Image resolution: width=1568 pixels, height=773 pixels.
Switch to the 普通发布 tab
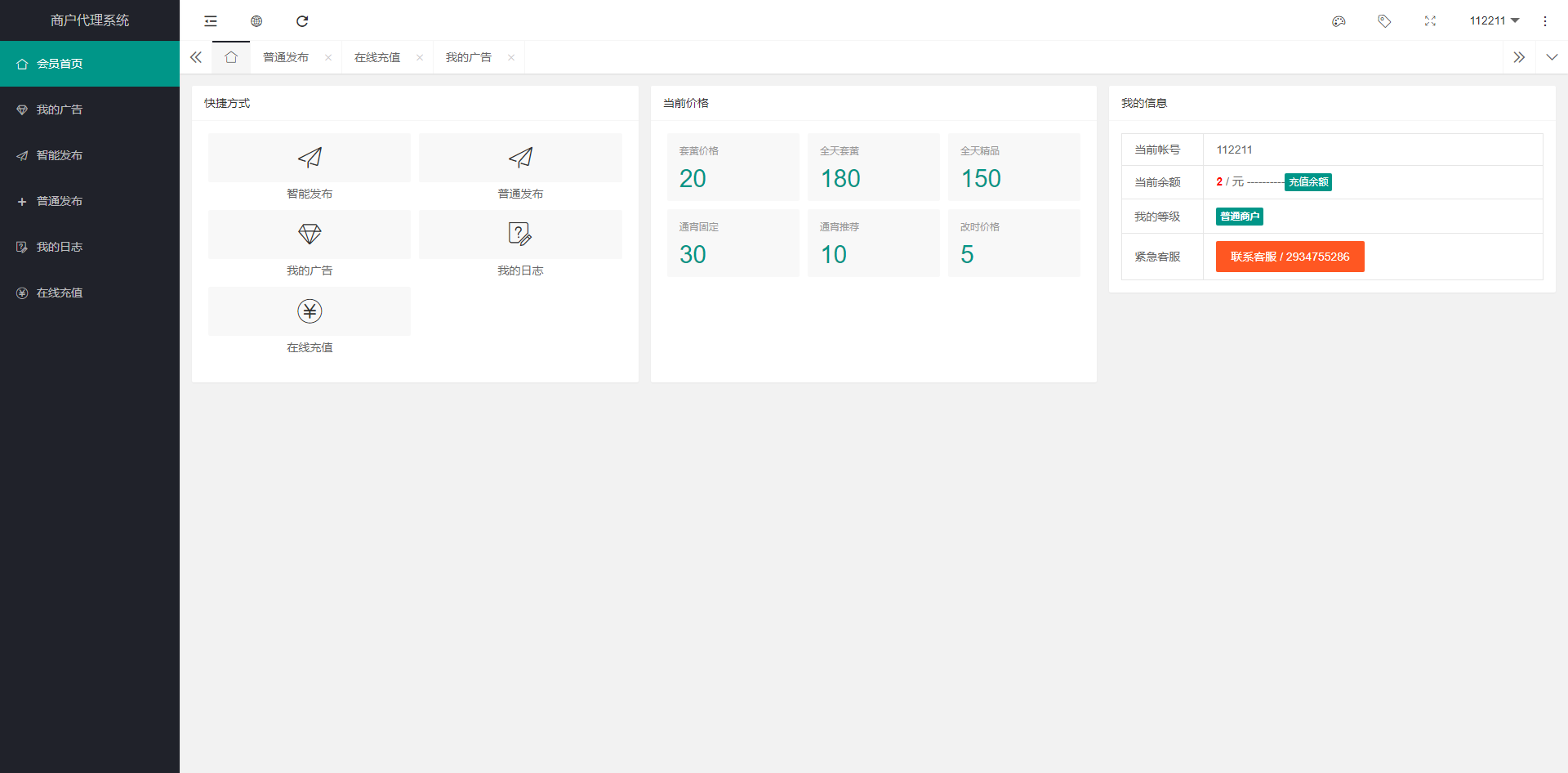click(x=286, y=57)
